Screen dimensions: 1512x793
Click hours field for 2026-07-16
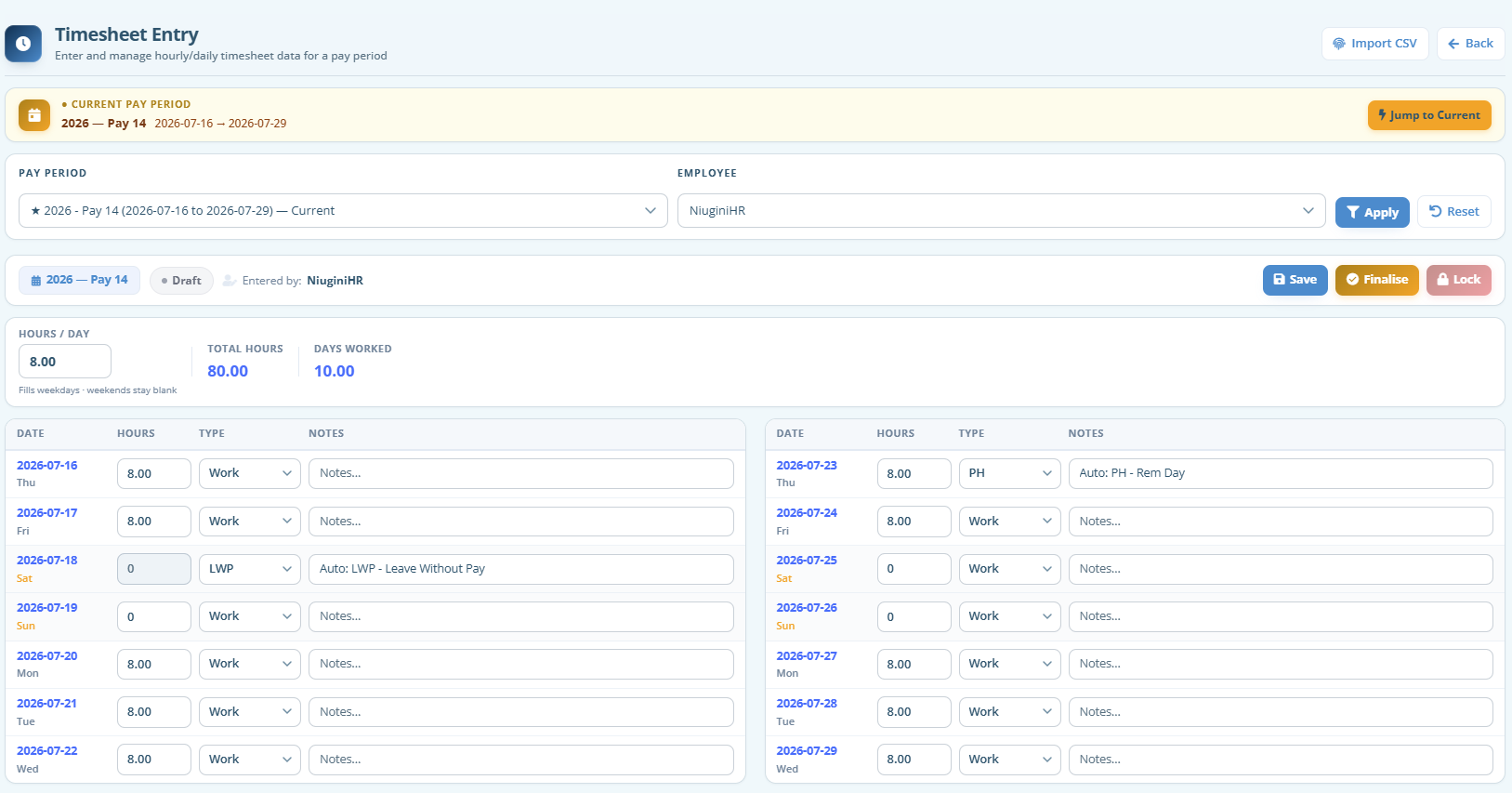tap(154, 473)
